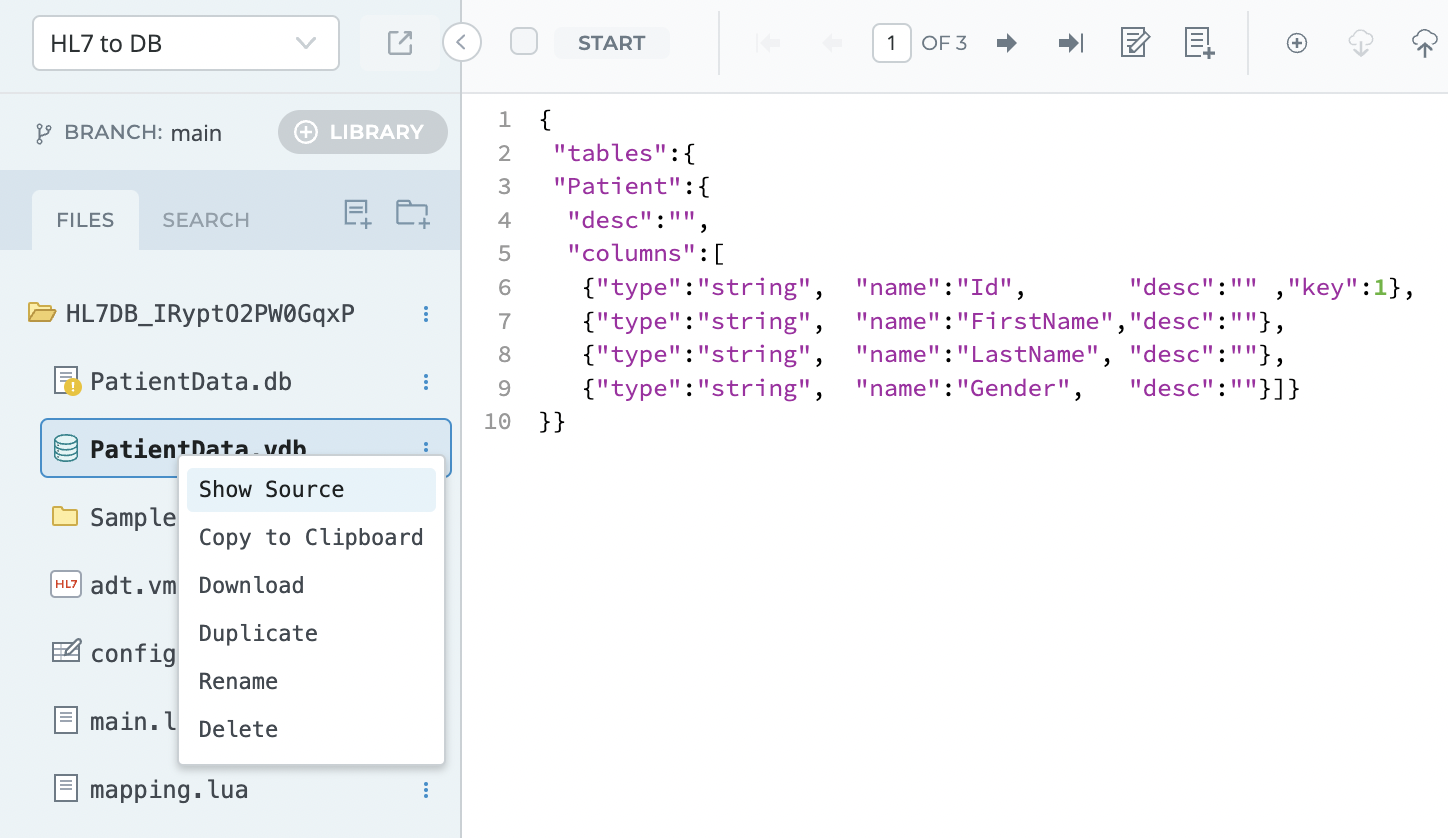The width and height of the screenshot is (1448, 838).
Task: Create a new folder with folder-plus icon
Action: coord(412,213)
